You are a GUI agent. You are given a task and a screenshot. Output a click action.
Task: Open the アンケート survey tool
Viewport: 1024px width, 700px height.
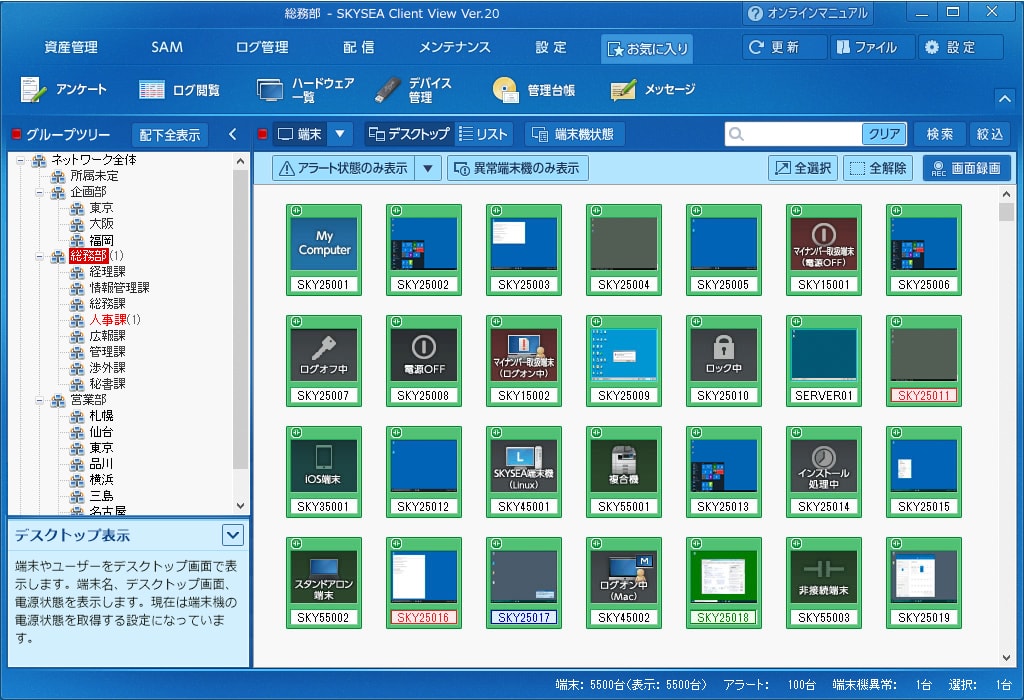(x=63, y=89)
